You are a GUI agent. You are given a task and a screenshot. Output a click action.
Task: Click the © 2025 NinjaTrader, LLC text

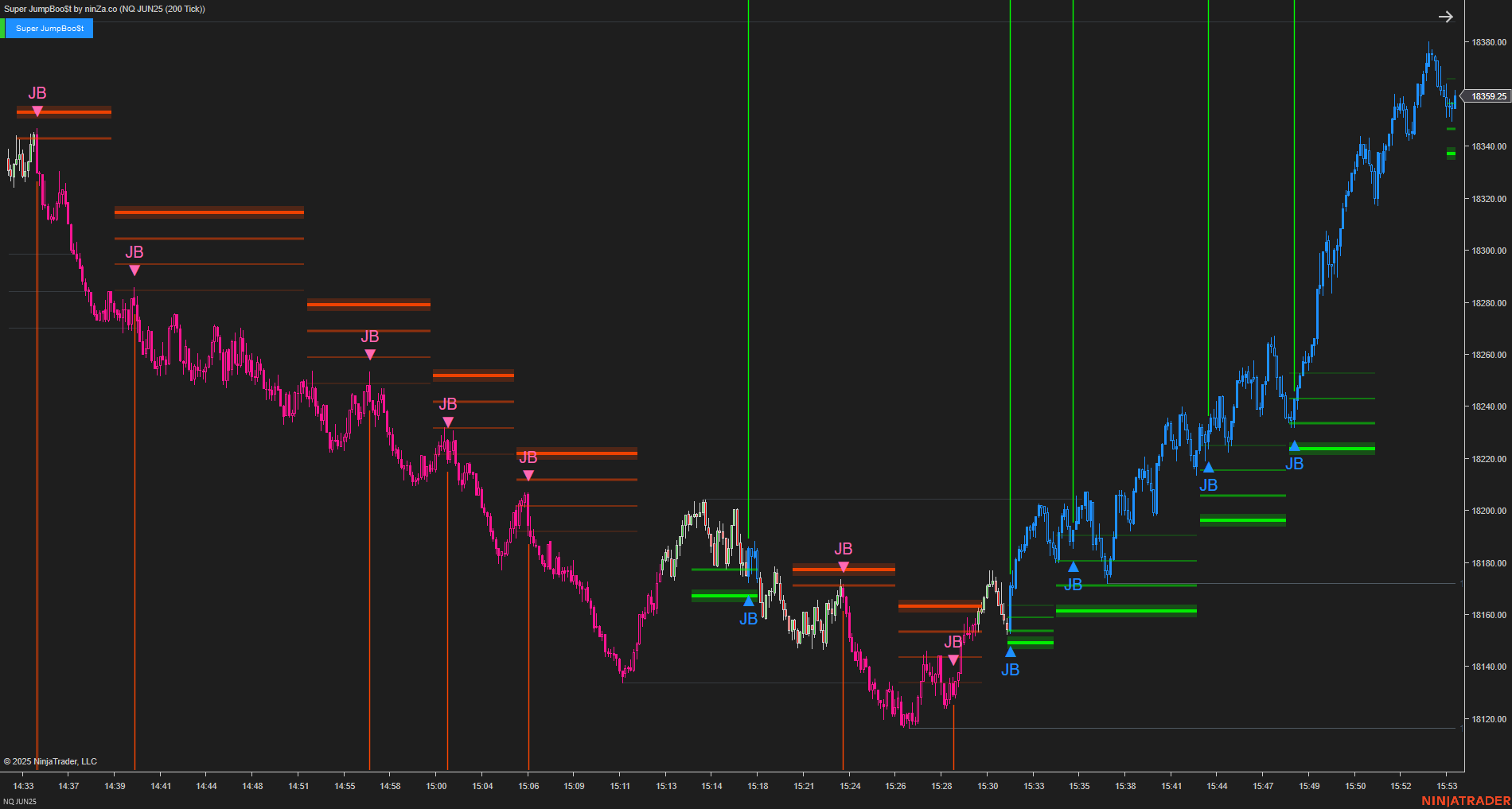53,761
